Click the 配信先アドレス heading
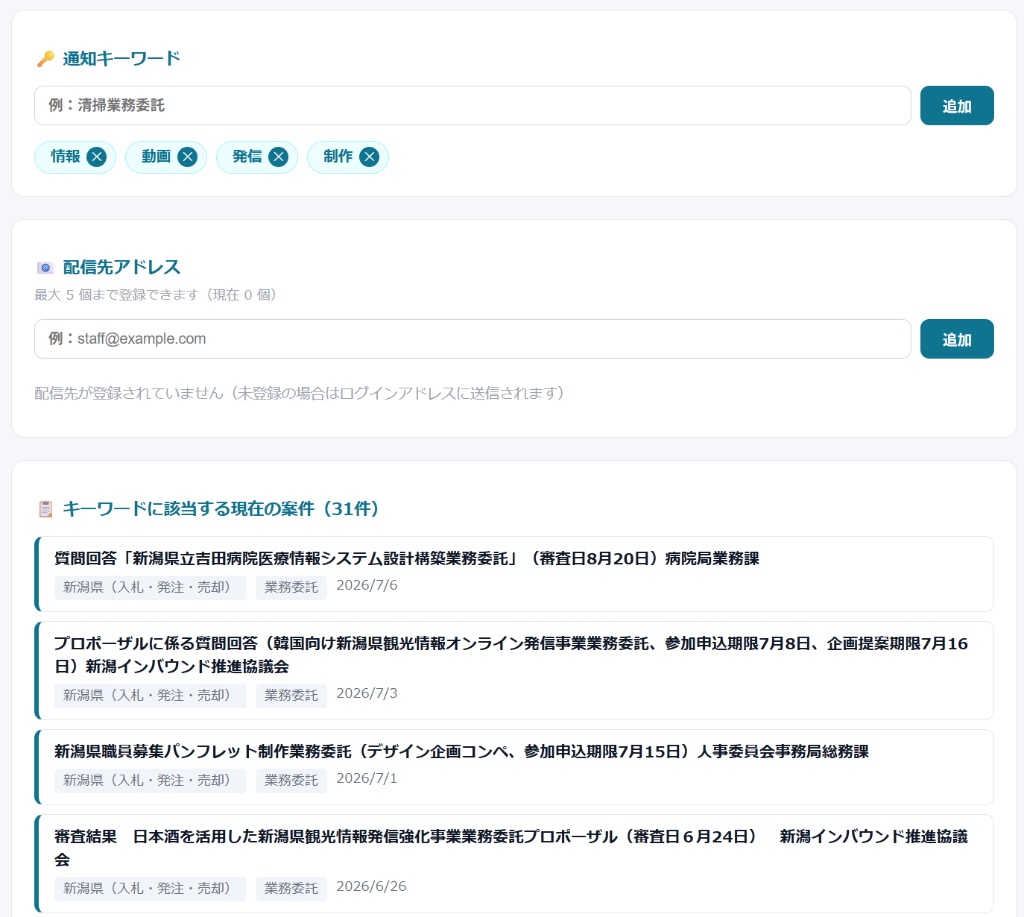This screenshot has width=1024, height=917. pyautogui.click(x=121, y=267)
